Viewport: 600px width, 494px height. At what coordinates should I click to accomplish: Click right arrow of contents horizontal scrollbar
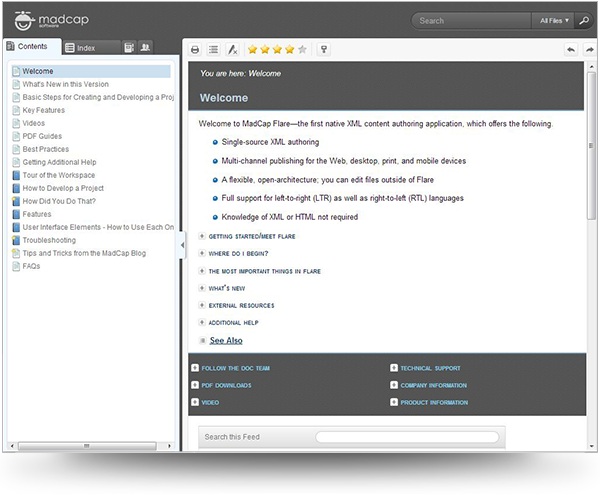pos(169,446)
